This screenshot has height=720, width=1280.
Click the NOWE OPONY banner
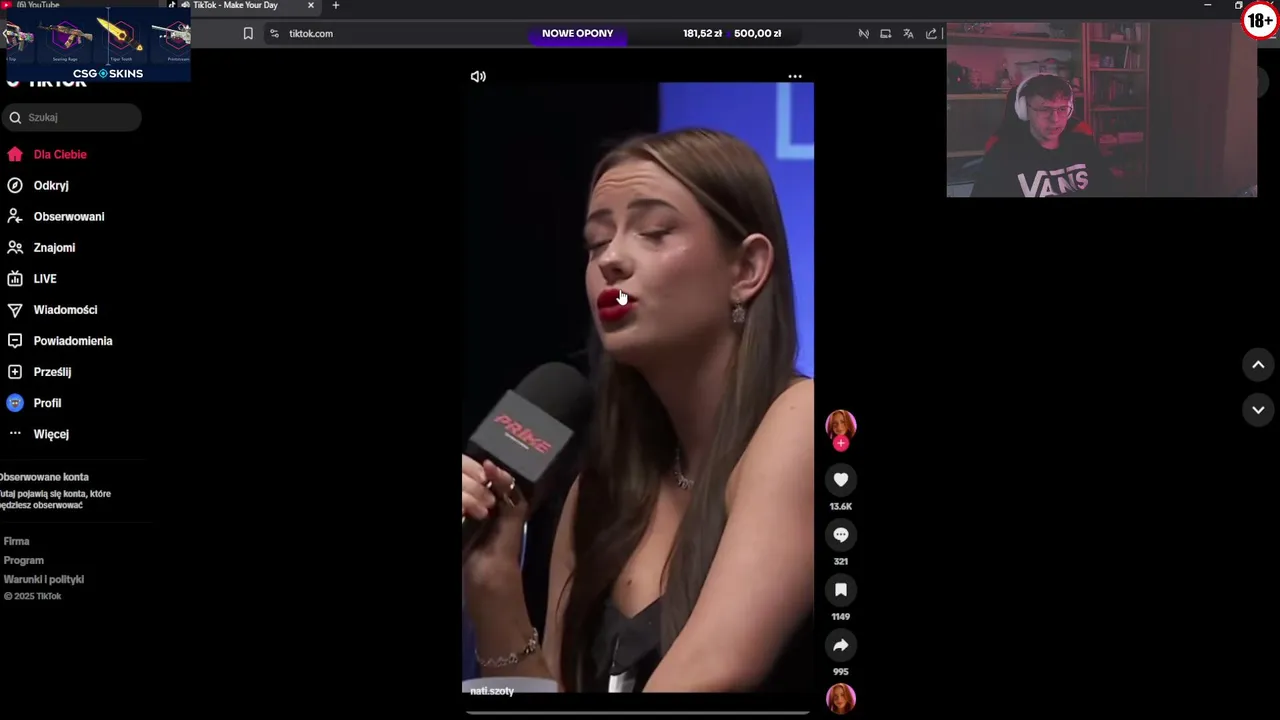578,33
